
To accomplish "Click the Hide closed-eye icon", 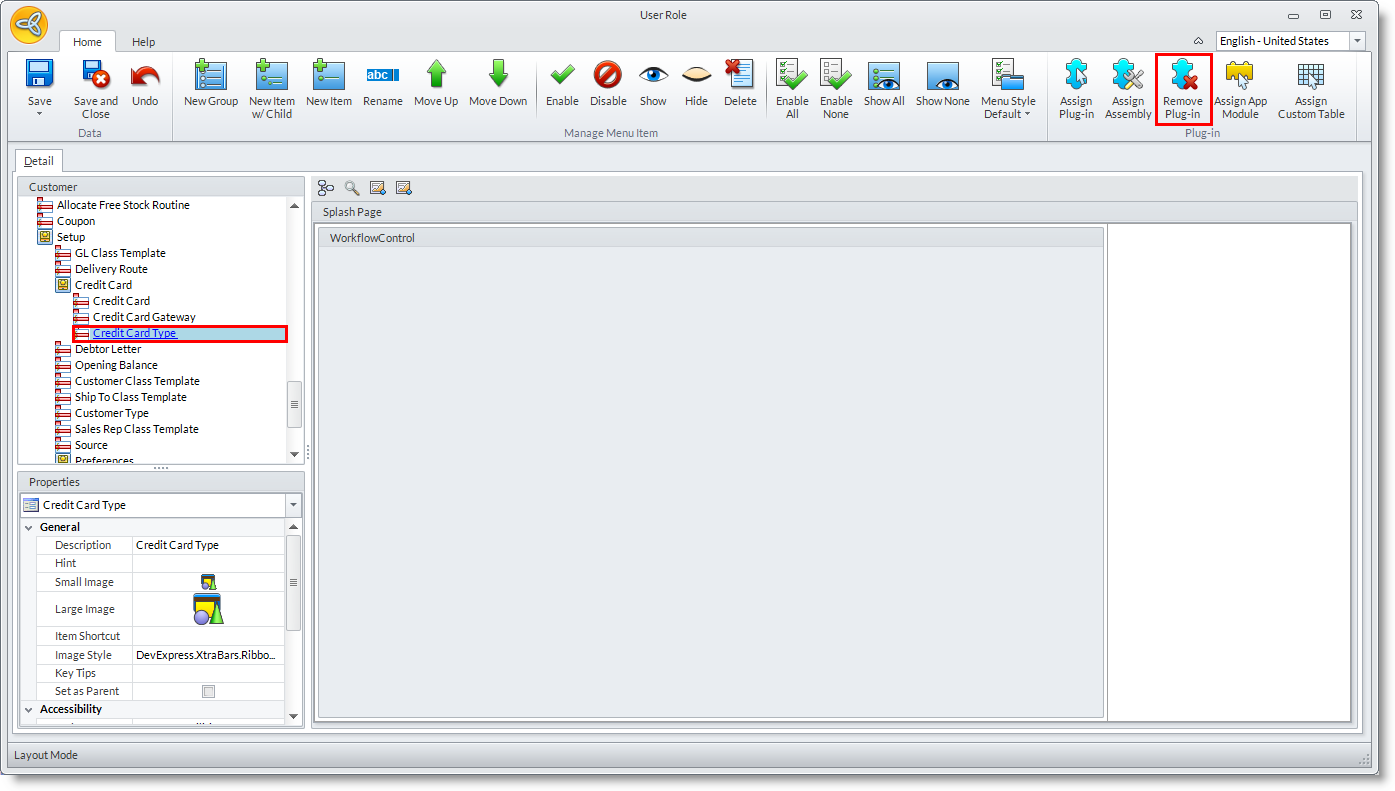I will tap(696, 76).
